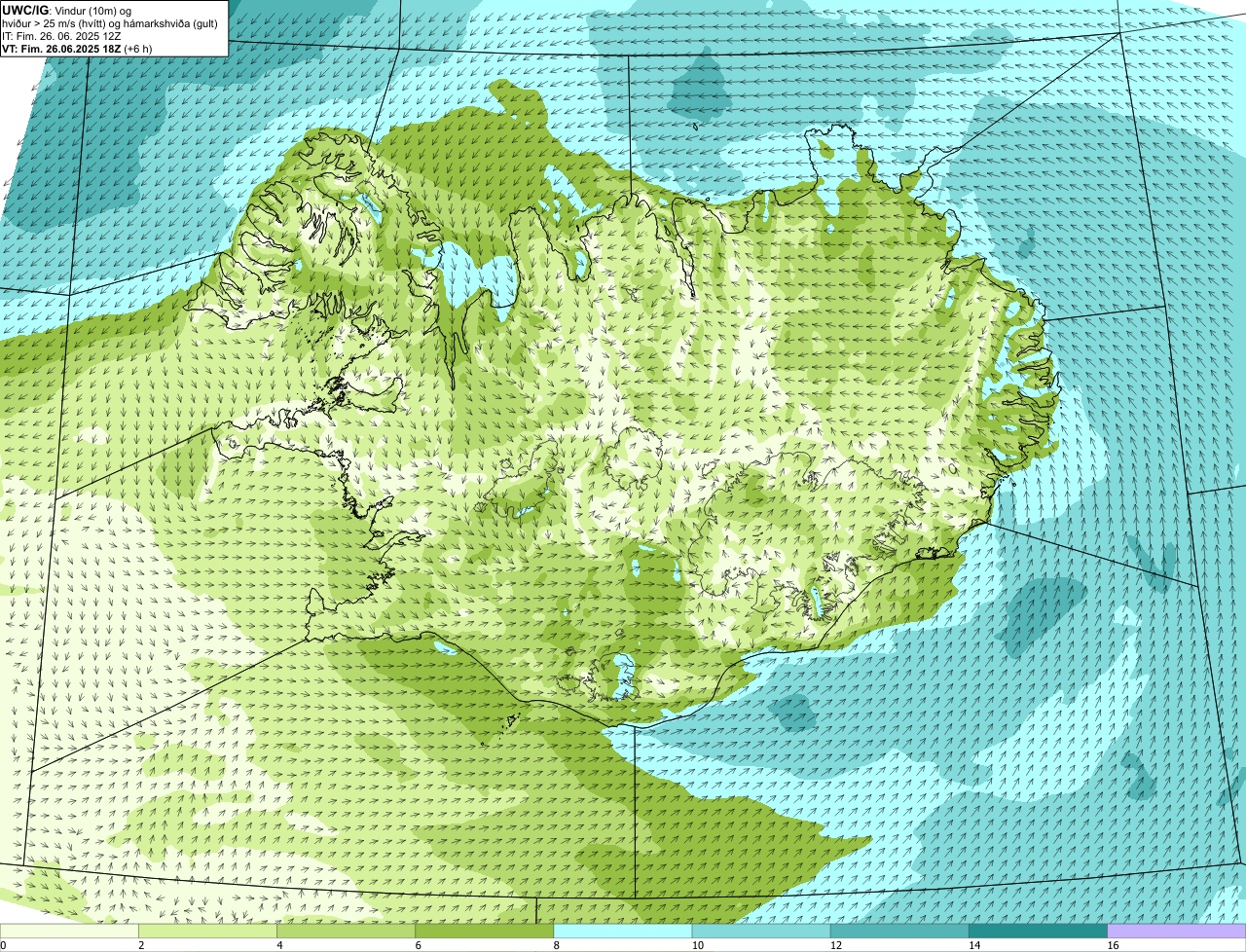
Task: Click the '2' legend scale label
Action: point(141,945)
